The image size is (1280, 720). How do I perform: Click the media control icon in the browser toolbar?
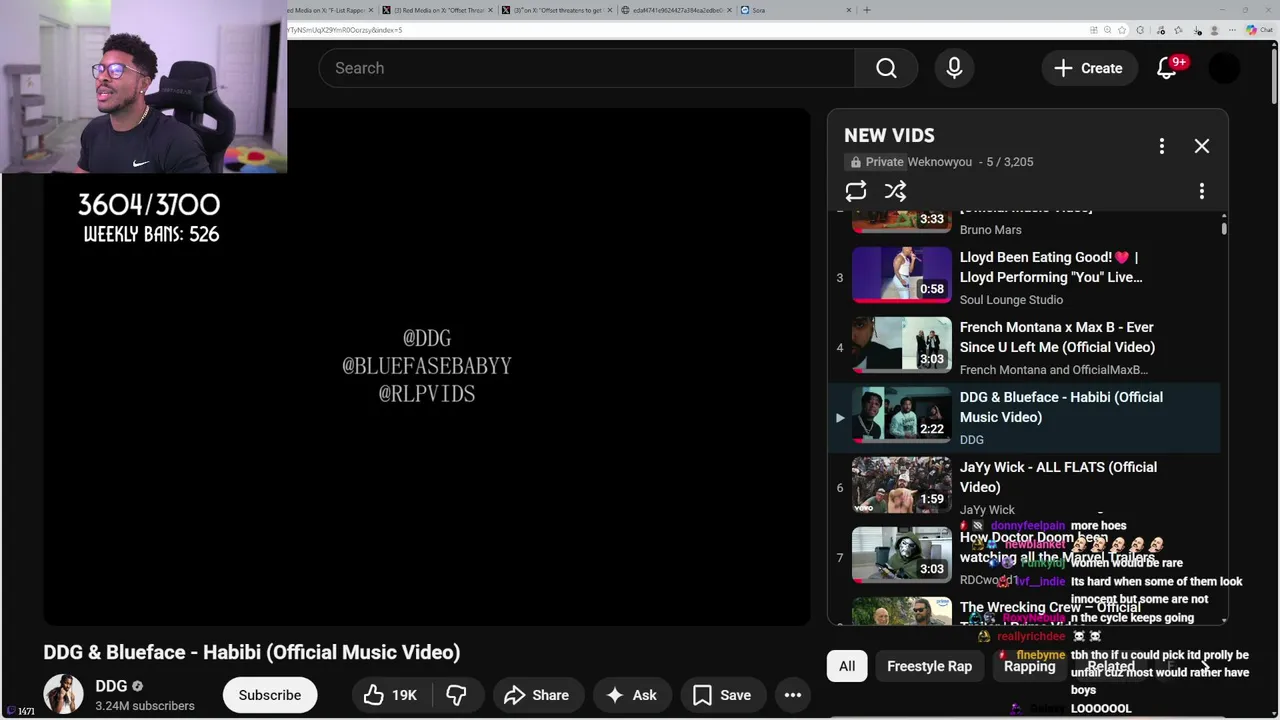(x=1160, y=30)
